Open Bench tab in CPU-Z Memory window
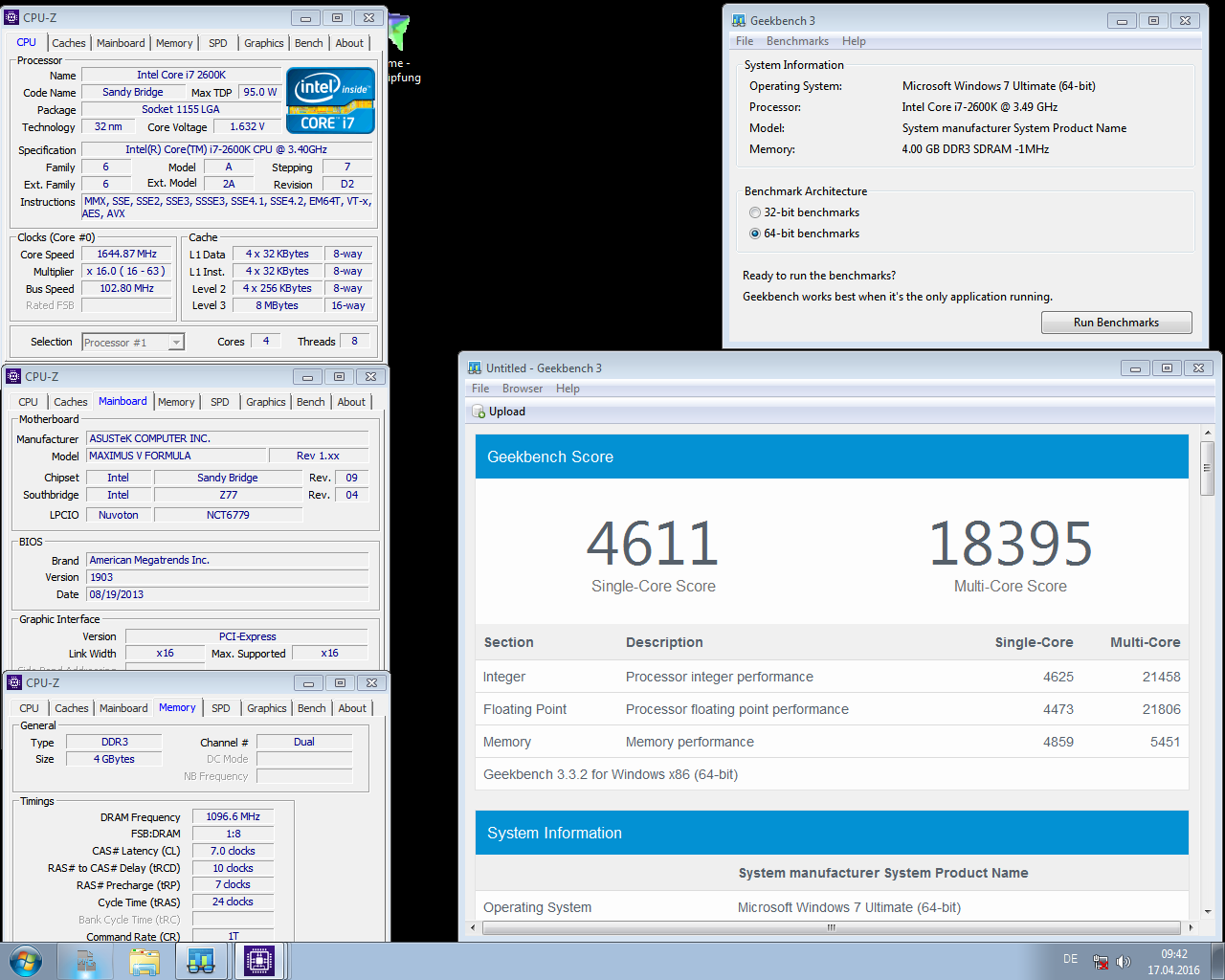The image size is (1225, 980). [x=312, y=708]
